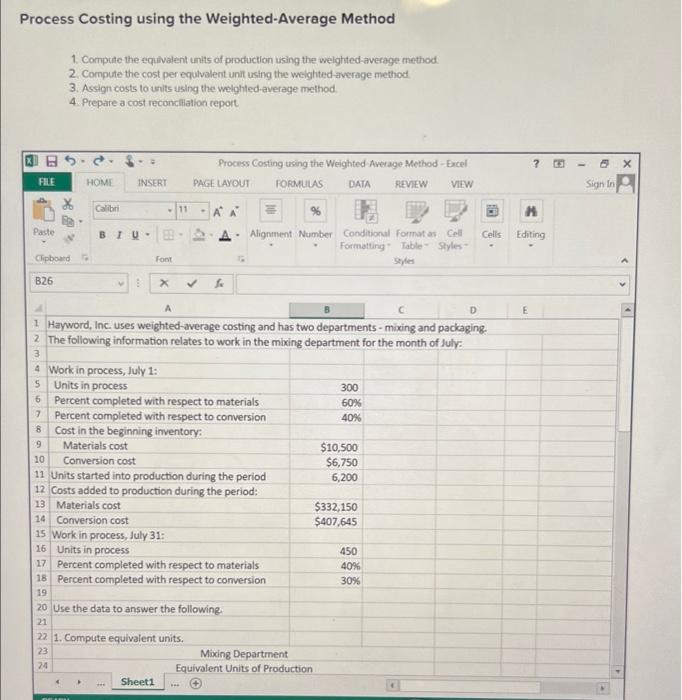Image resolution: width=682 pixels, height=700 pixels.
Task: Add a new sheet with the plus icon
Action: pyautogui.click(x=195, y=683)
